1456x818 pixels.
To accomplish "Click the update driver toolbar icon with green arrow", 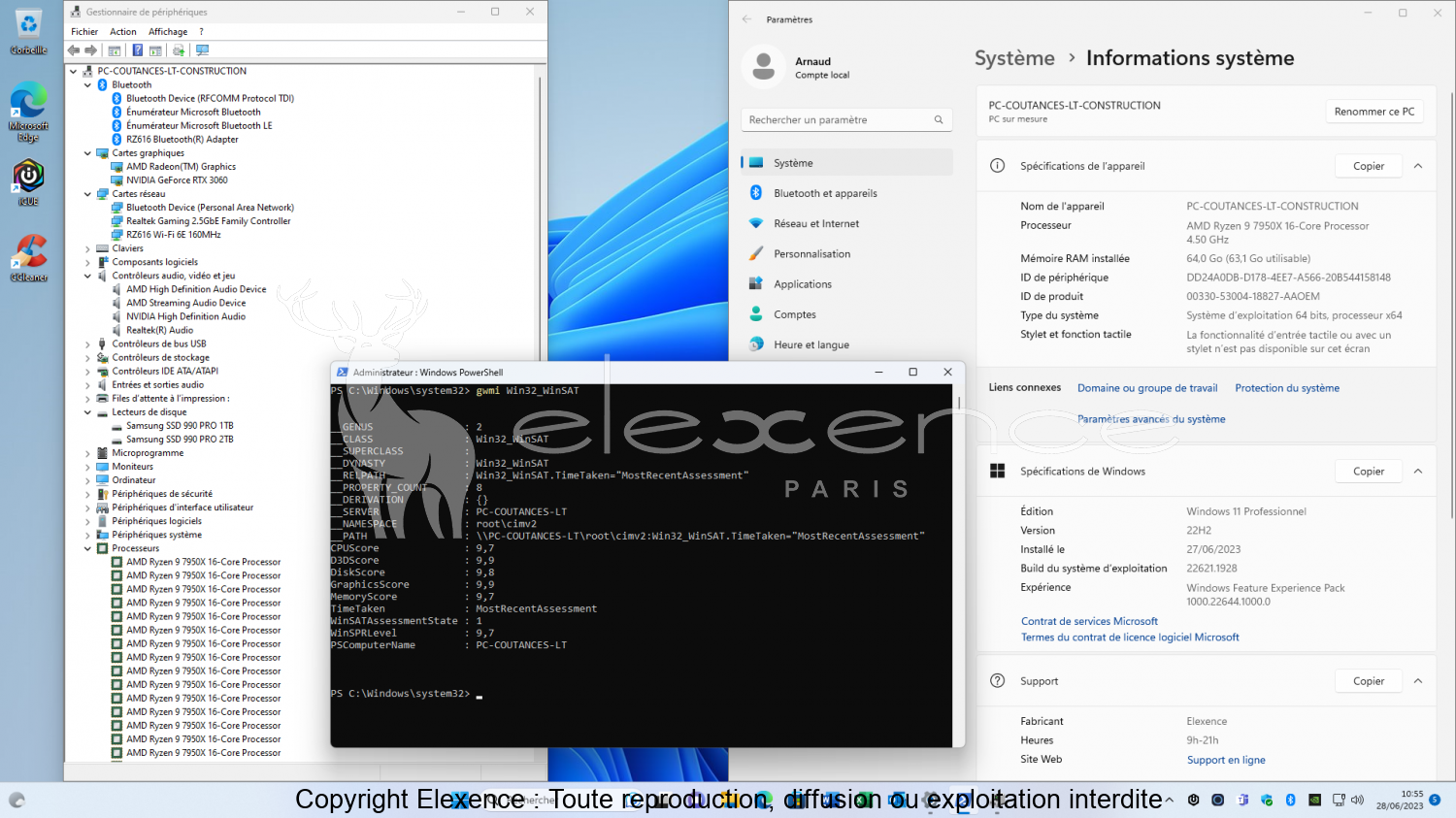I will point(179,50).
